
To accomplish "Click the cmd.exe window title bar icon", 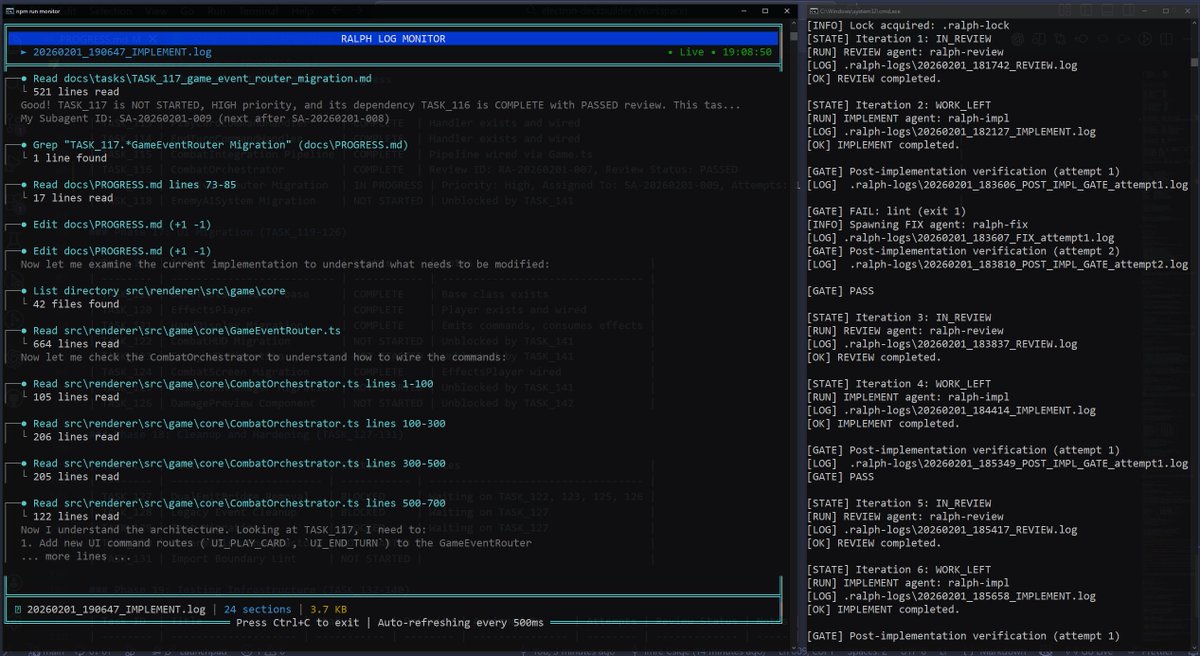I will point(815,10).
